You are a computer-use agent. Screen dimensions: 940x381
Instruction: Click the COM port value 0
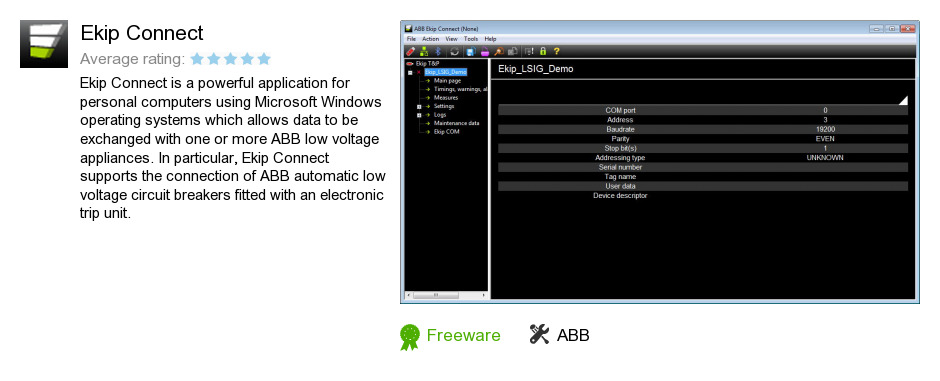pyautogui.click(x=825, y=110)
